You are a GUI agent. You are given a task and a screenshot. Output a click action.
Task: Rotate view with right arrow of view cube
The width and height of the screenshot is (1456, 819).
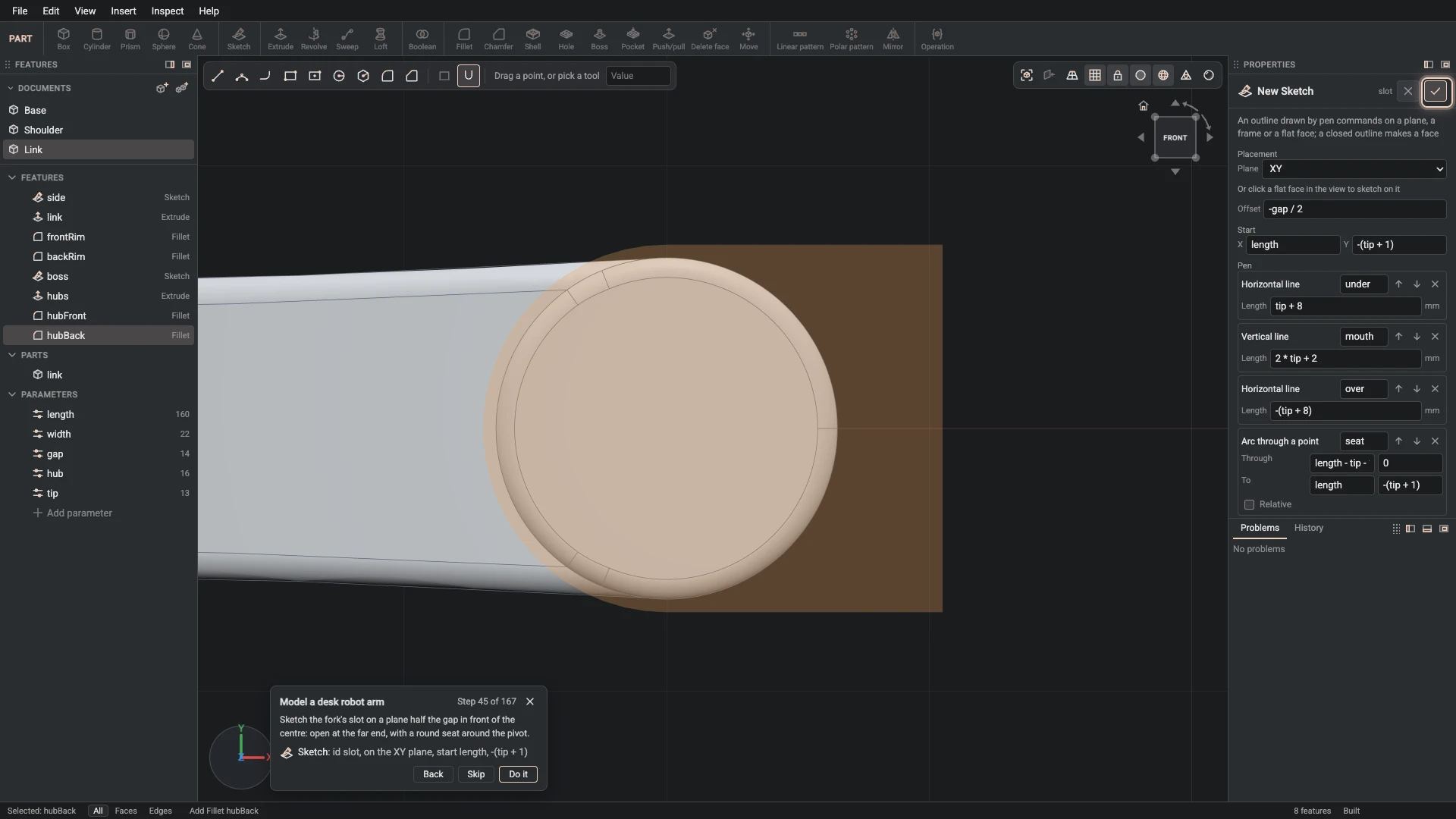[x=1210, y=137]
